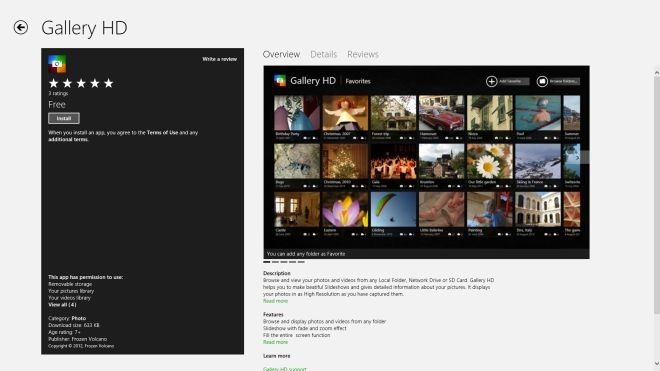Go back using the arrow icon

click(21, 28)
